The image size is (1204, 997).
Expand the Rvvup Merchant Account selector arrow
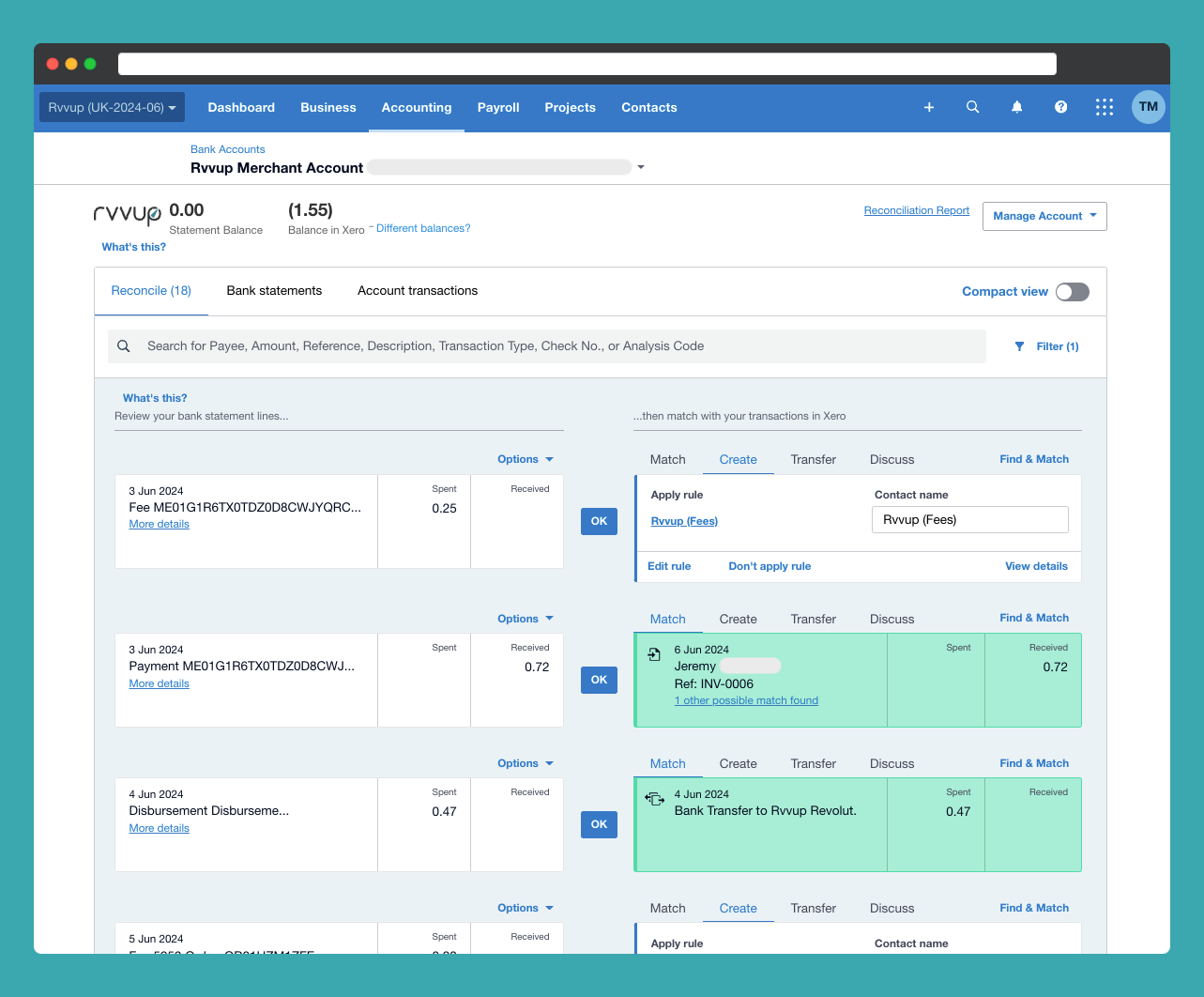[x=641, y=167]
